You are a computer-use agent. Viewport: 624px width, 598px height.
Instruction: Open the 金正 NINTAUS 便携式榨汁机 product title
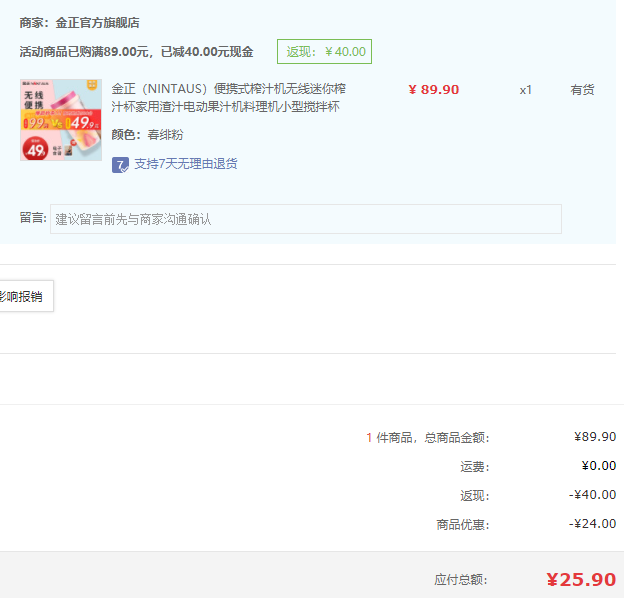229,97
